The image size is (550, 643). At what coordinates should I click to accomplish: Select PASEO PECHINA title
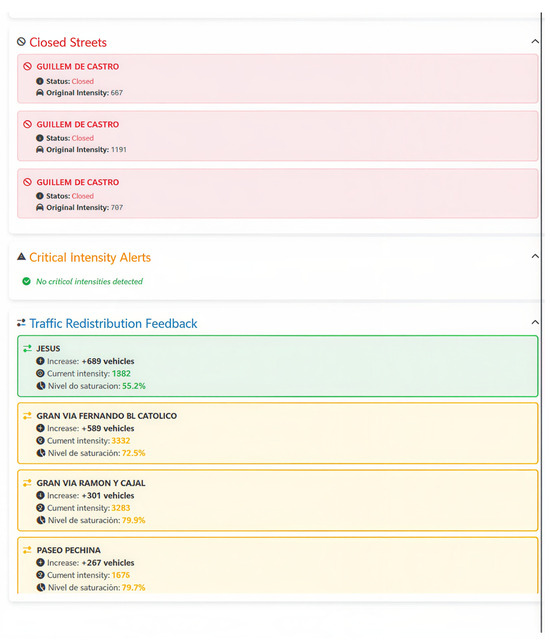68,550
